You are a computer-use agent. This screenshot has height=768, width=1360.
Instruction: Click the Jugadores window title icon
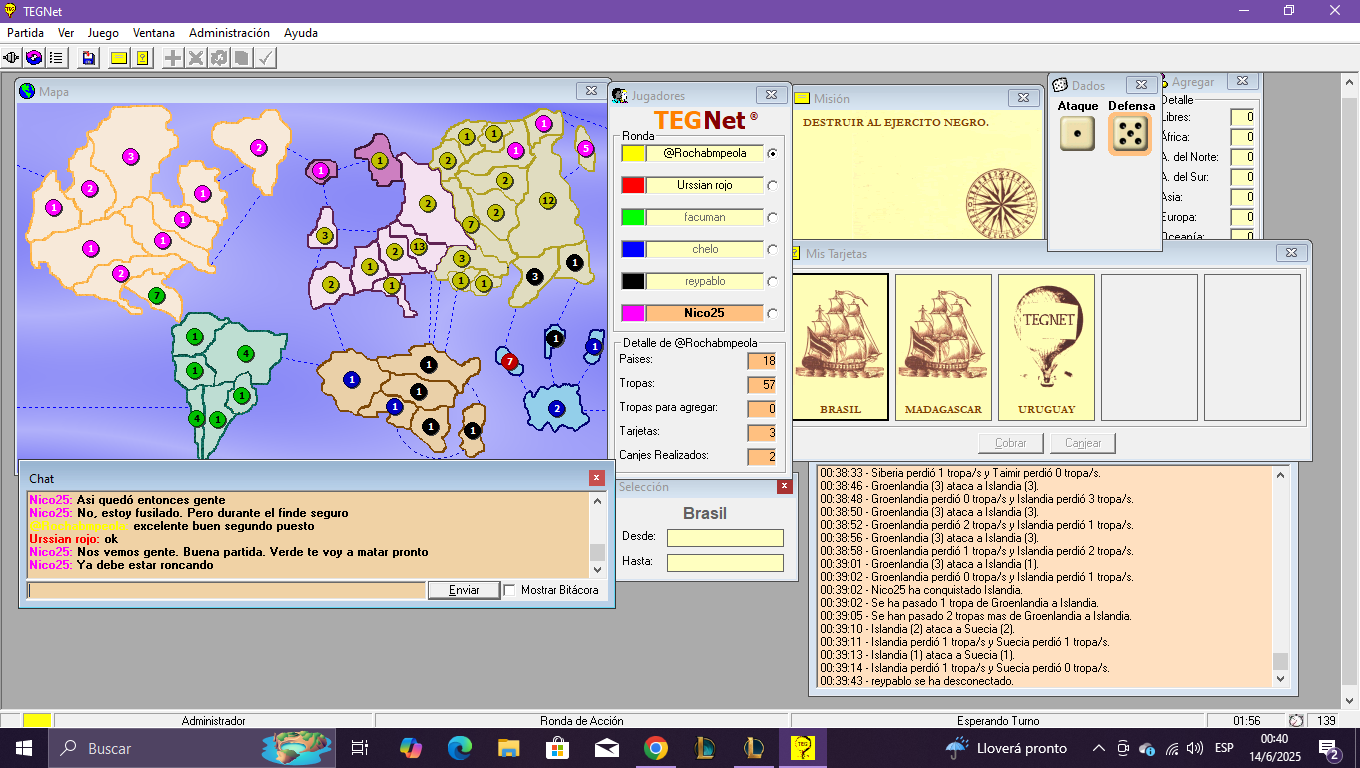tap(619, 96)
